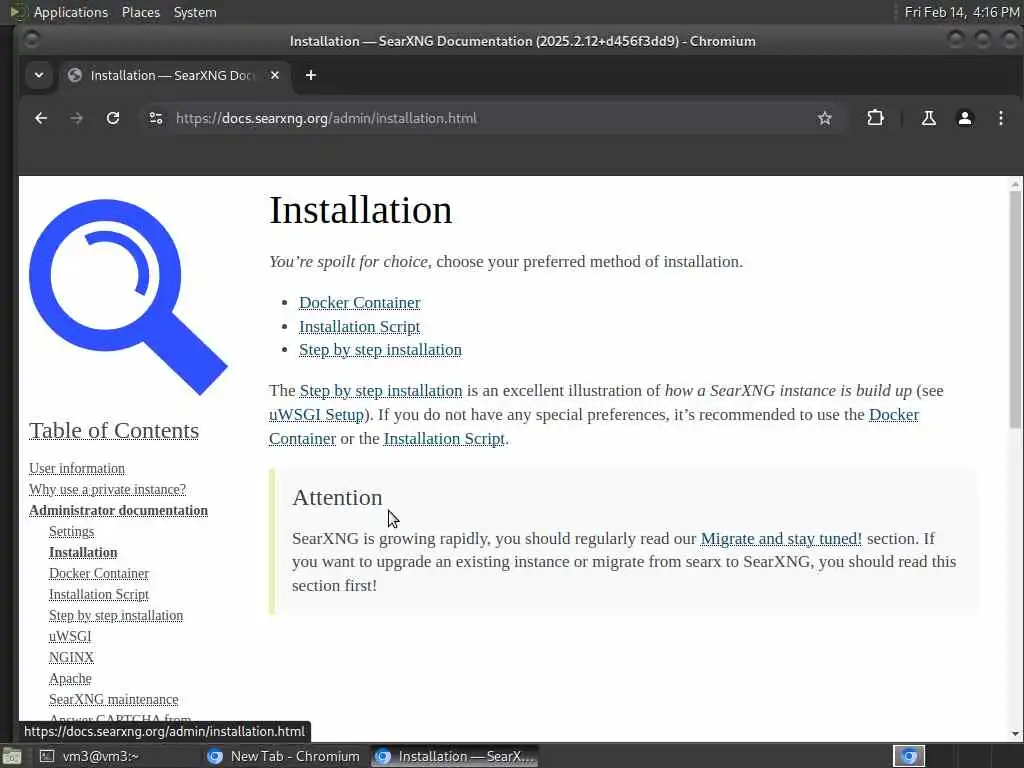Screen dimensions: 1024x768
Task: Open the Applications menu
Action: pyautogui.click(x=71, y=12)
